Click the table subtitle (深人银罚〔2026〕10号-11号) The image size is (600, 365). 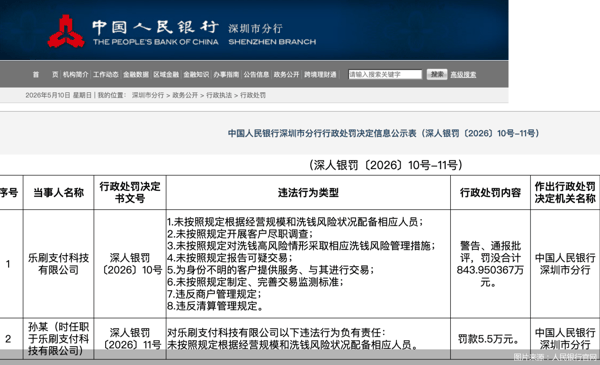point(385,165)
